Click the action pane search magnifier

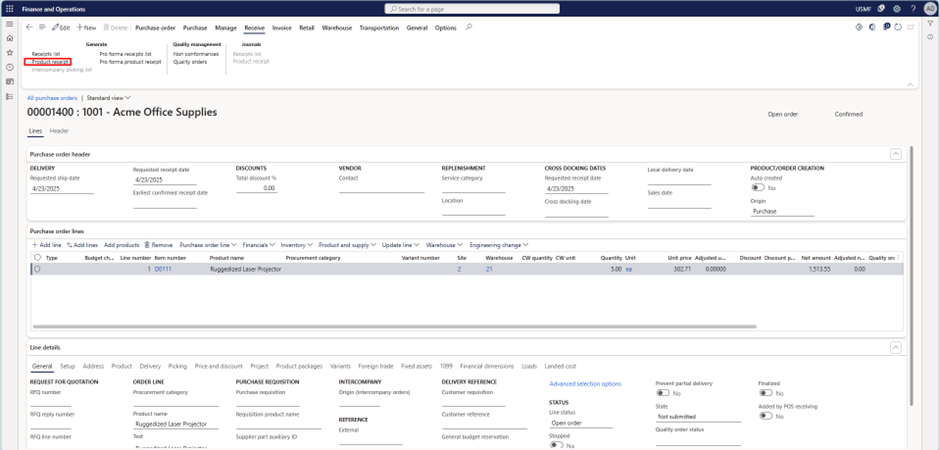[469, 28]
